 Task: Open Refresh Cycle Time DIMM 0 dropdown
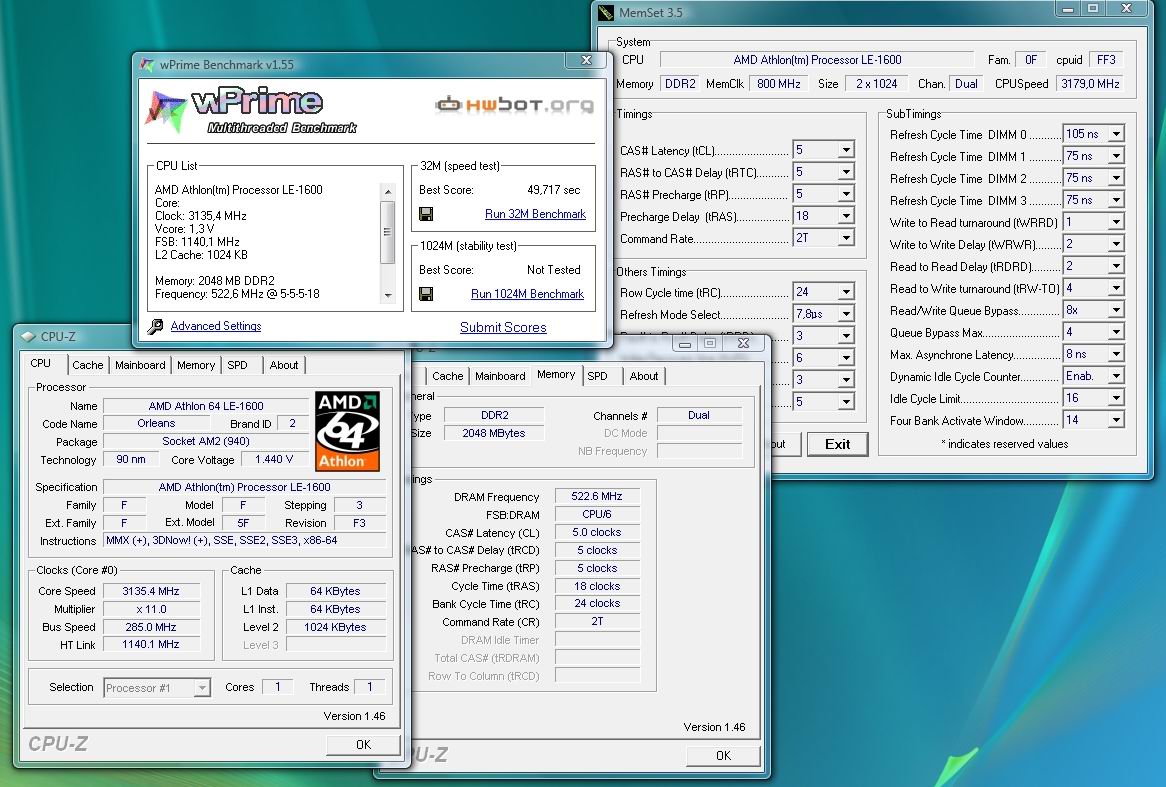point(1116,135)
